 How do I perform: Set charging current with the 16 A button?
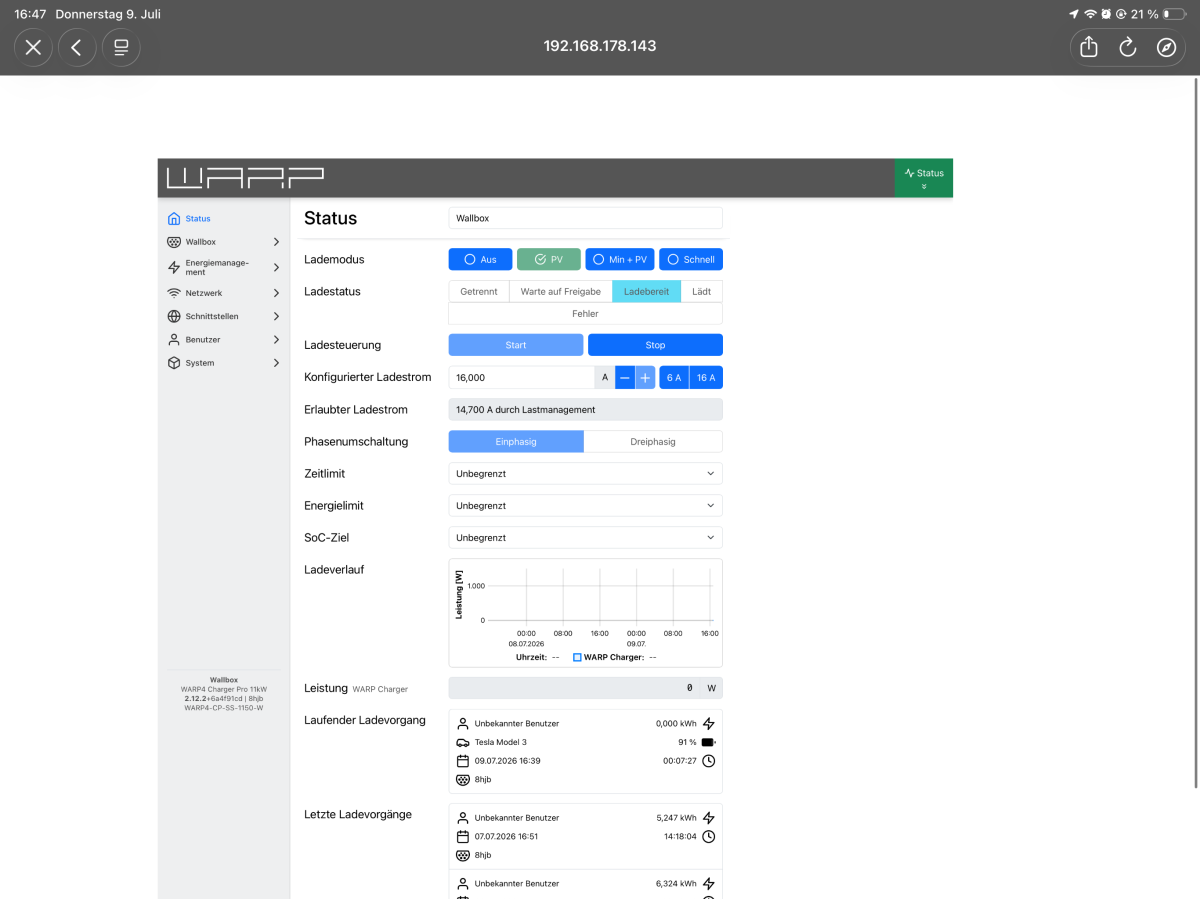tap(706, 377)
